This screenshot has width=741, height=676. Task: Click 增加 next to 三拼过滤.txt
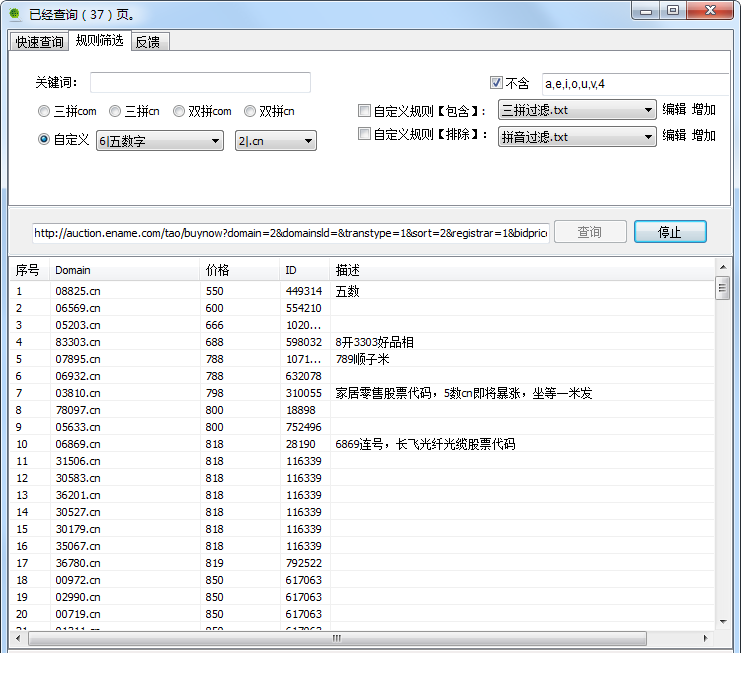click(x=704, y=110)
